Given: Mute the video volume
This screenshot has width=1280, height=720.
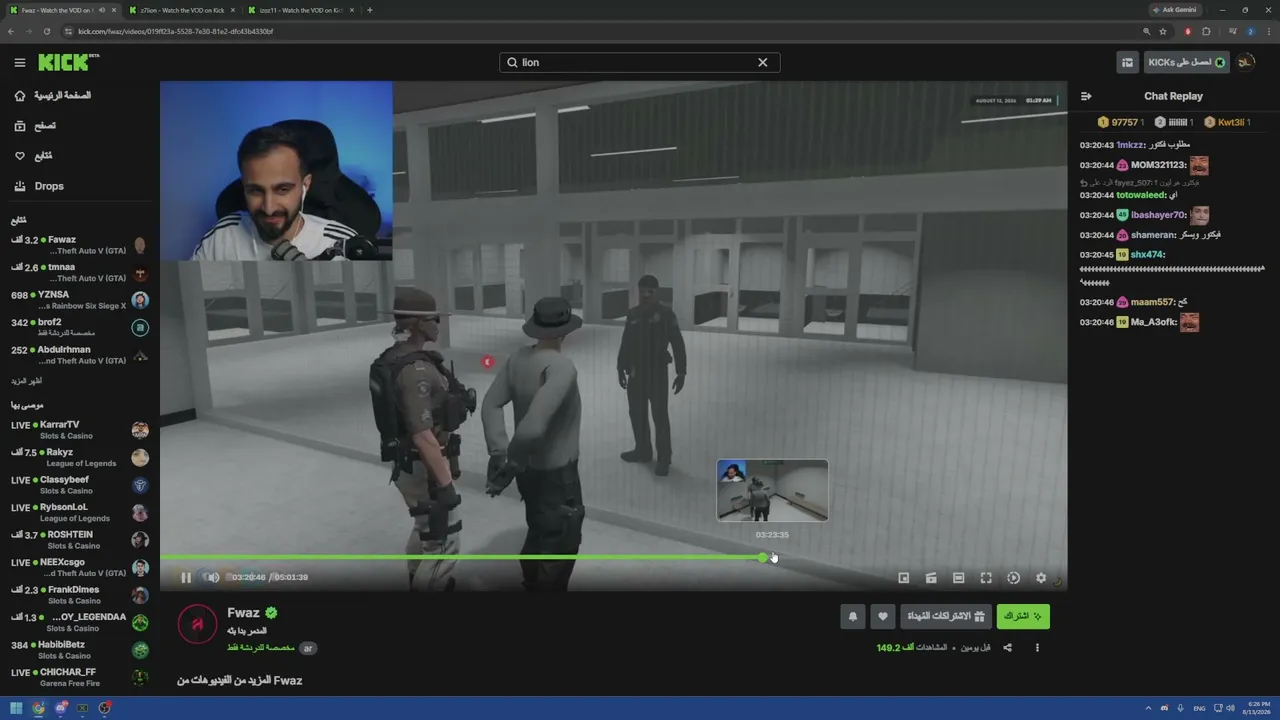Looking at the screenshot, I should [x=213, y=577].
